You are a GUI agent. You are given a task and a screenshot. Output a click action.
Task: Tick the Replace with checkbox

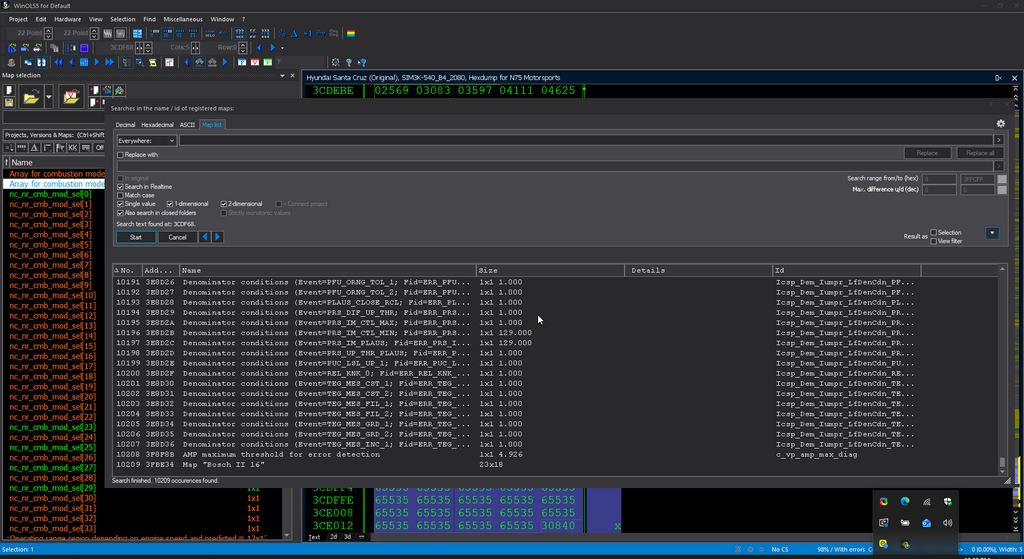click(x=121, y=155)
